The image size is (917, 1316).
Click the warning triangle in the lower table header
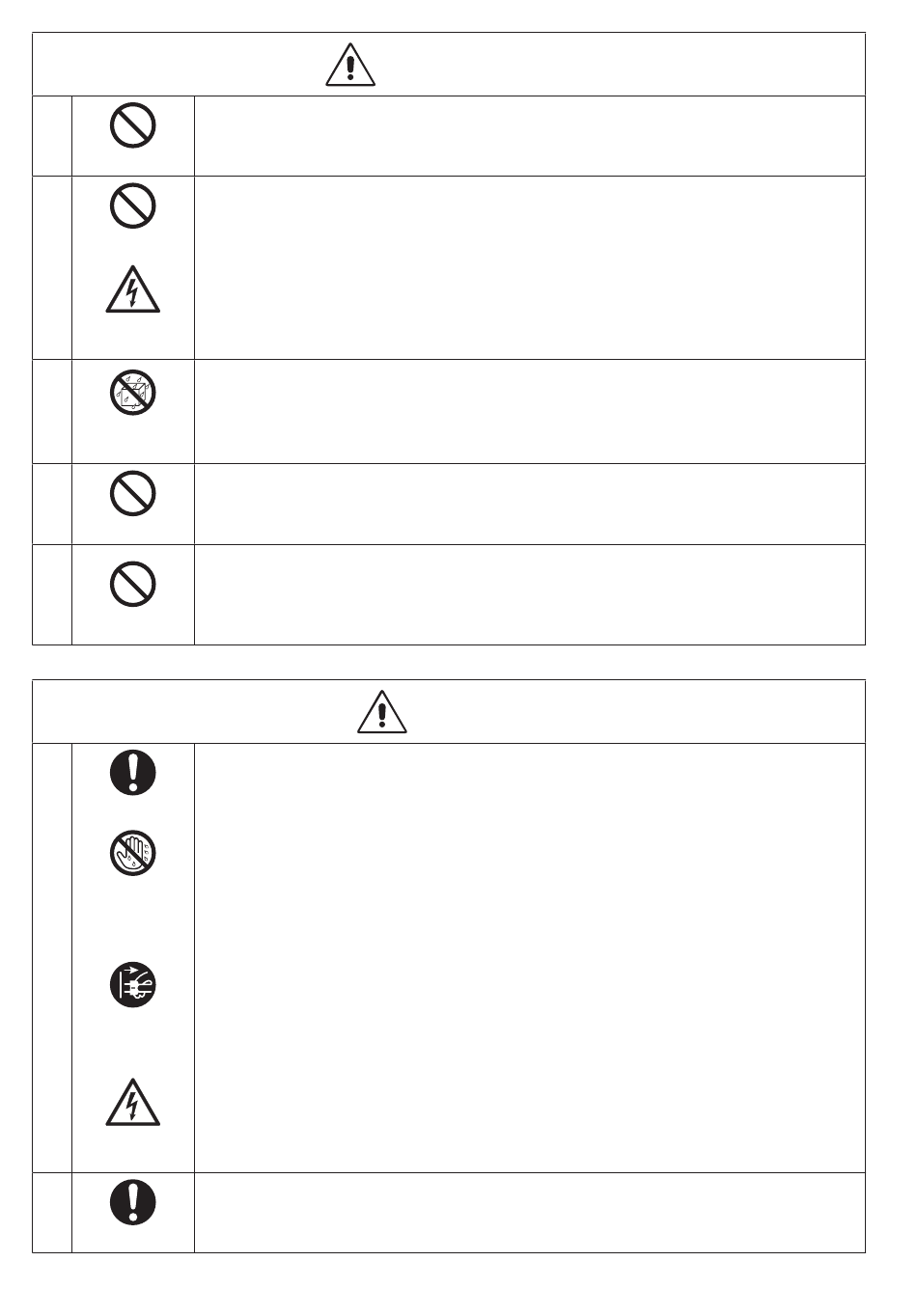382,713
